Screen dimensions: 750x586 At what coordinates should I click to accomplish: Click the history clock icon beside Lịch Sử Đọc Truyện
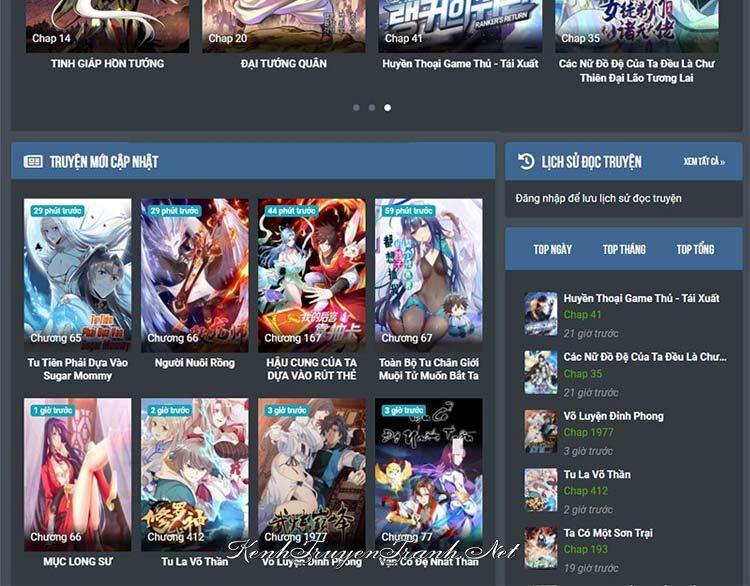526,161
